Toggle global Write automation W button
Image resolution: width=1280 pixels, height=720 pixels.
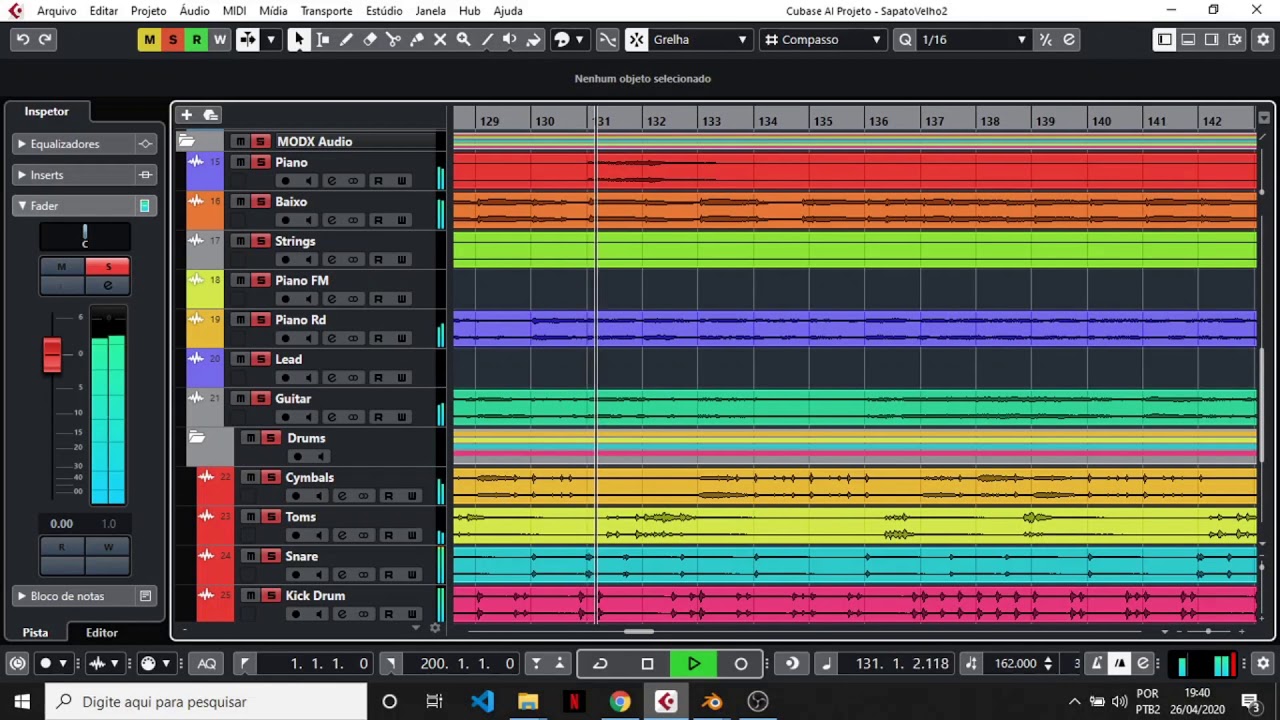pos(220,40)
